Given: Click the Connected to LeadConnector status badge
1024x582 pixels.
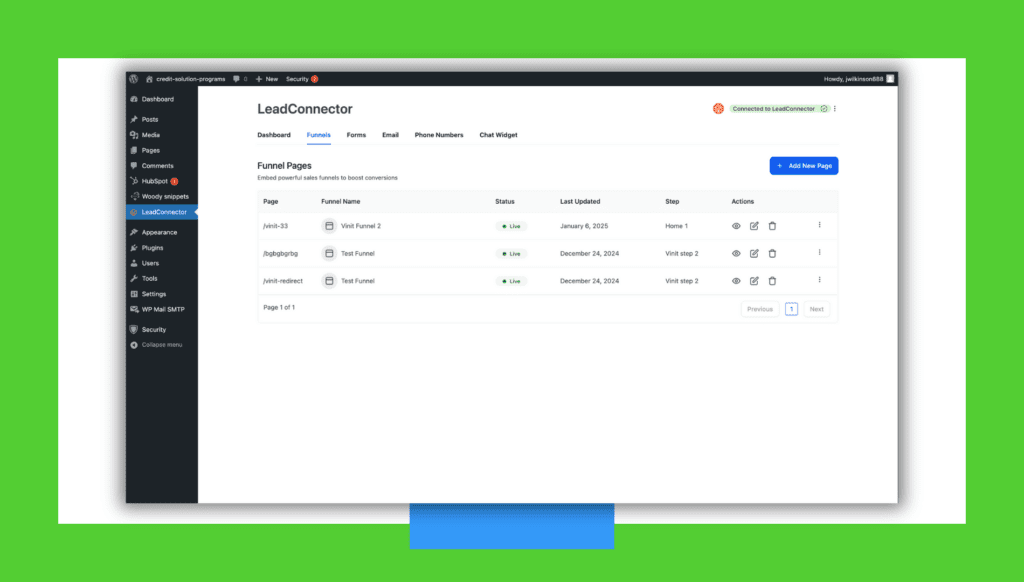Looking at the screenshot, I should 779,109.
